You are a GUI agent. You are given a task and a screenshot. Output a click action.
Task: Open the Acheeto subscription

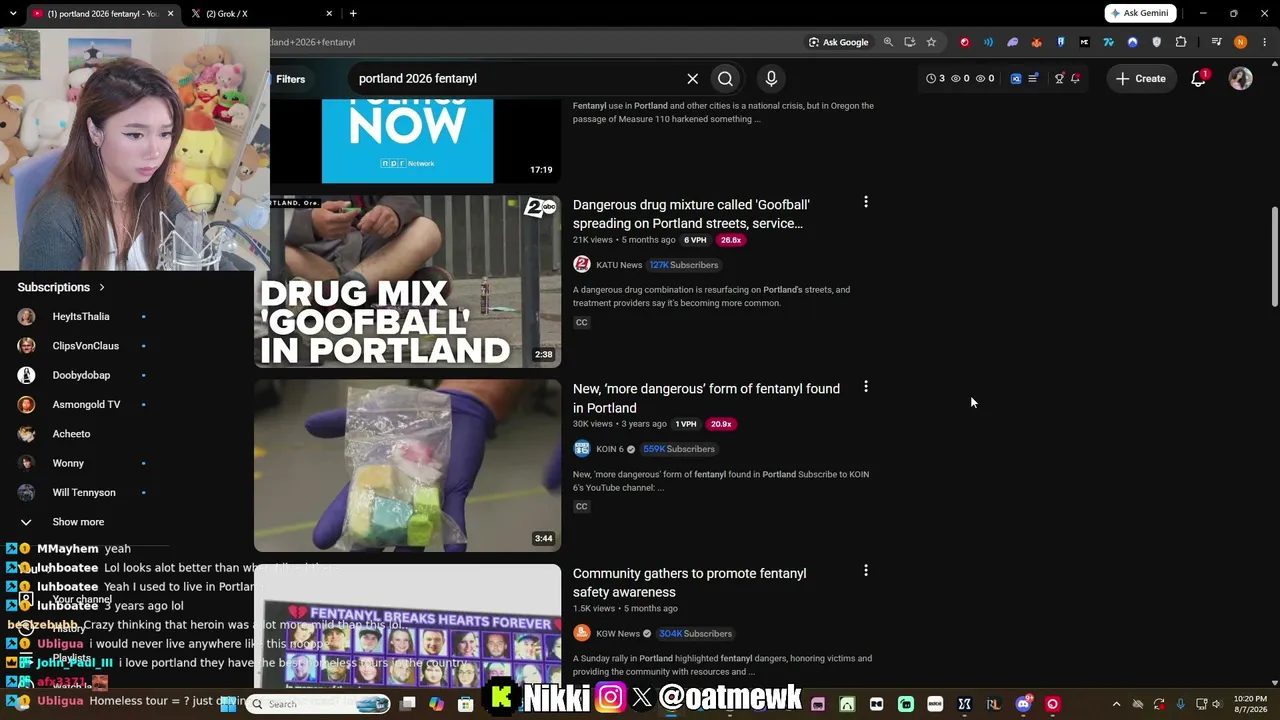(71, 434)
